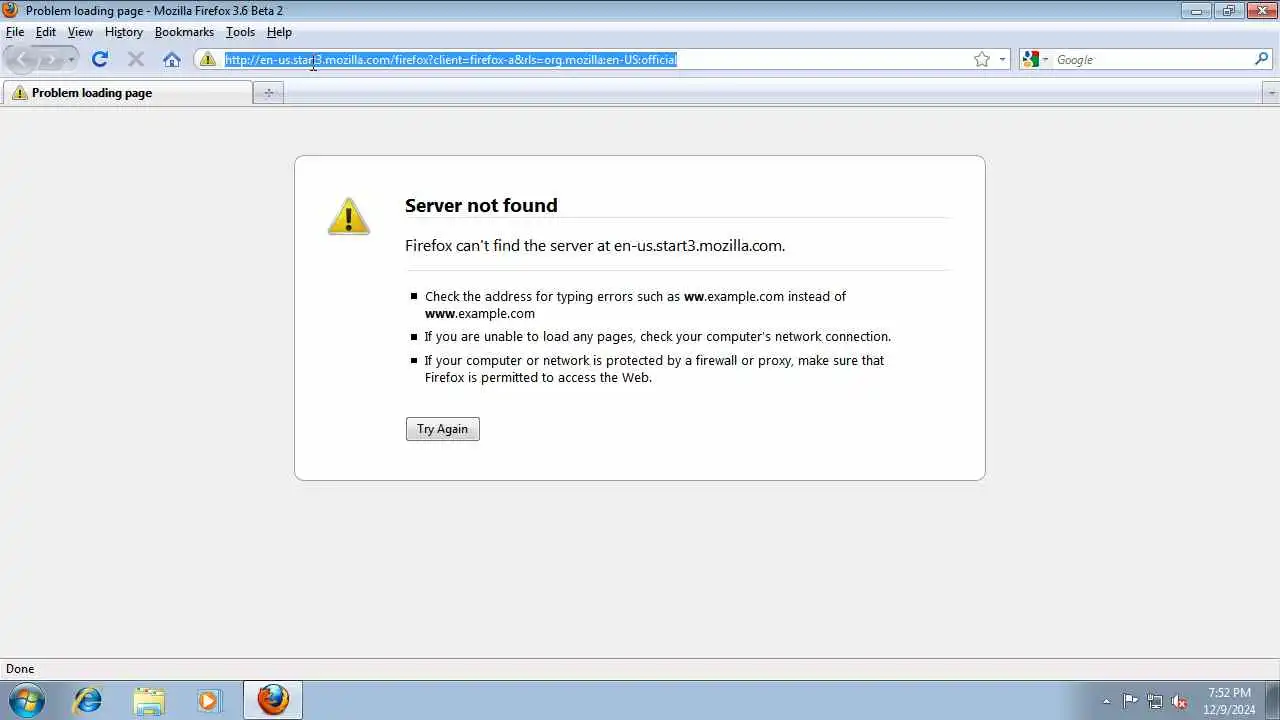This screenshot has width=1280, height=720.
Task: Click the Forward navigation arrow
Action: pyautogui.click(x=50, y=60)
